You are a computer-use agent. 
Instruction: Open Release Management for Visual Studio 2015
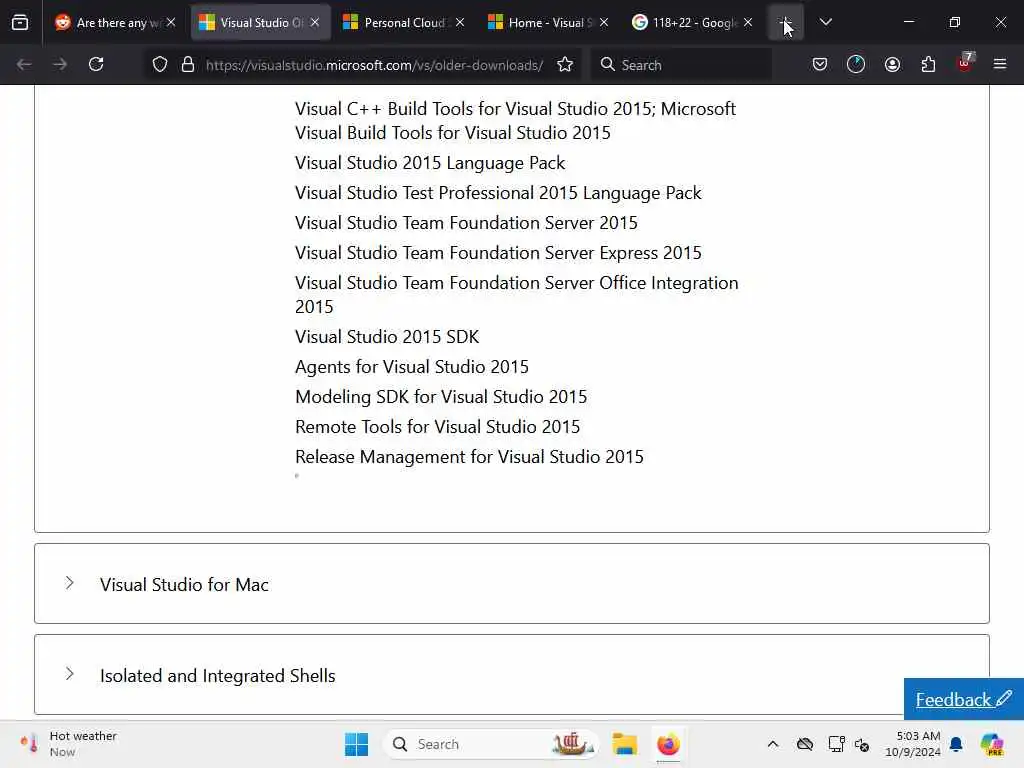pyautogui.click(x=469, y=456)
